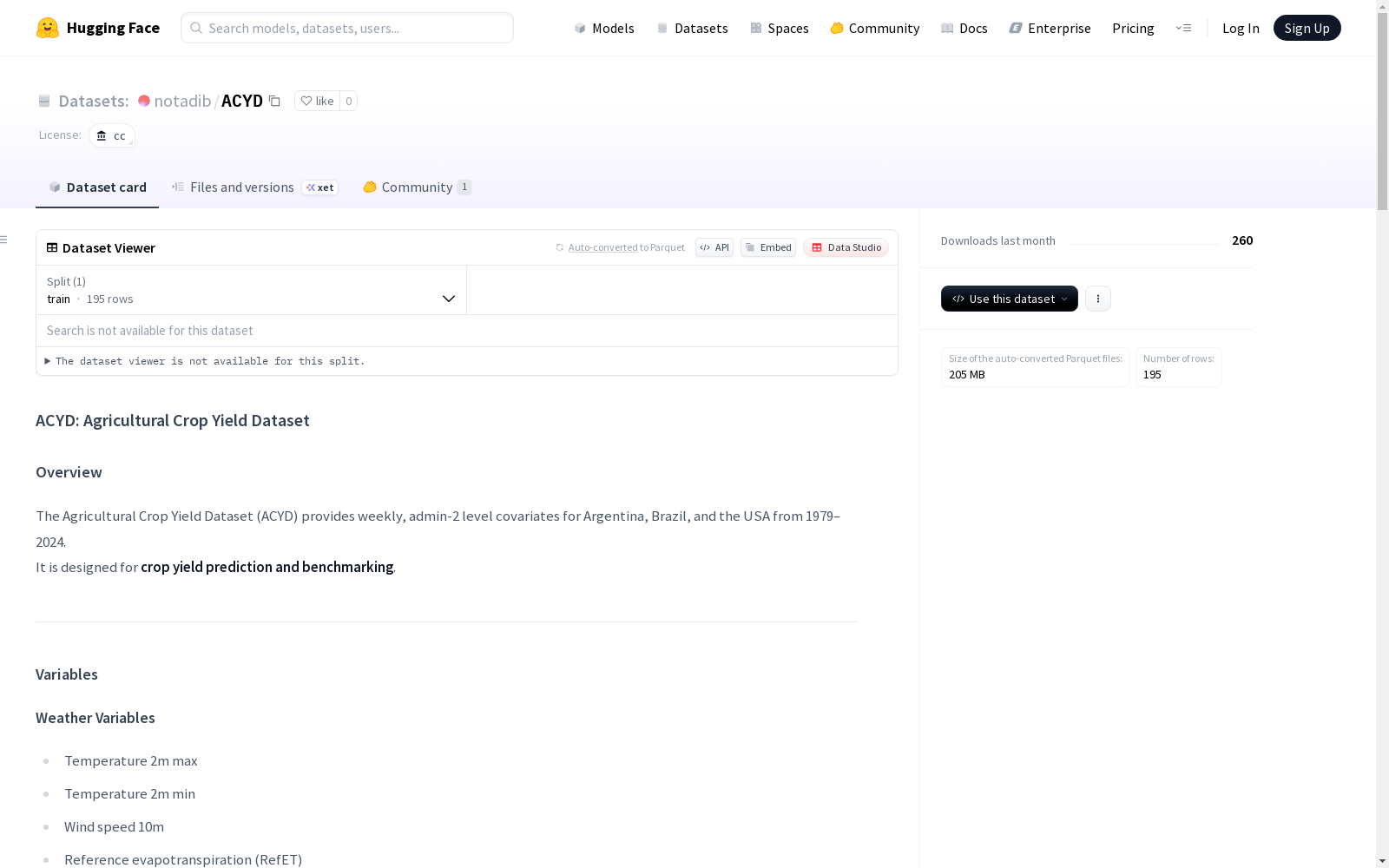Click the downloads last month value 260
The width and height of the screenshot is (1389, 868).
click(x=1242, y=240)
